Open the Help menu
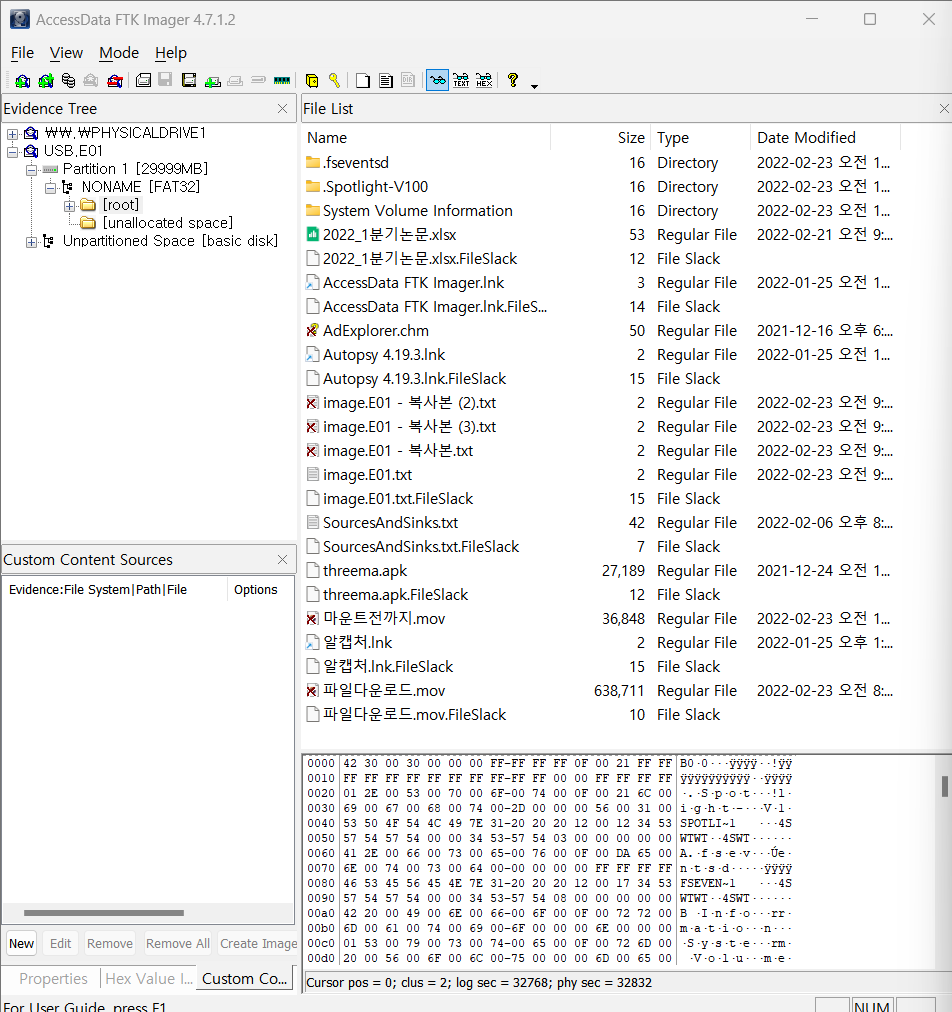Image resolution: width=952 pixels, height=1012 pixels. coord(171,53)
